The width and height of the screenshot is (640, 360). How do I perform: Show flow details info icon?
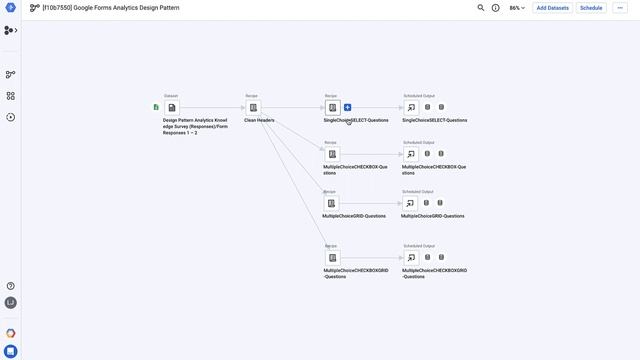(x=496, y=8)
